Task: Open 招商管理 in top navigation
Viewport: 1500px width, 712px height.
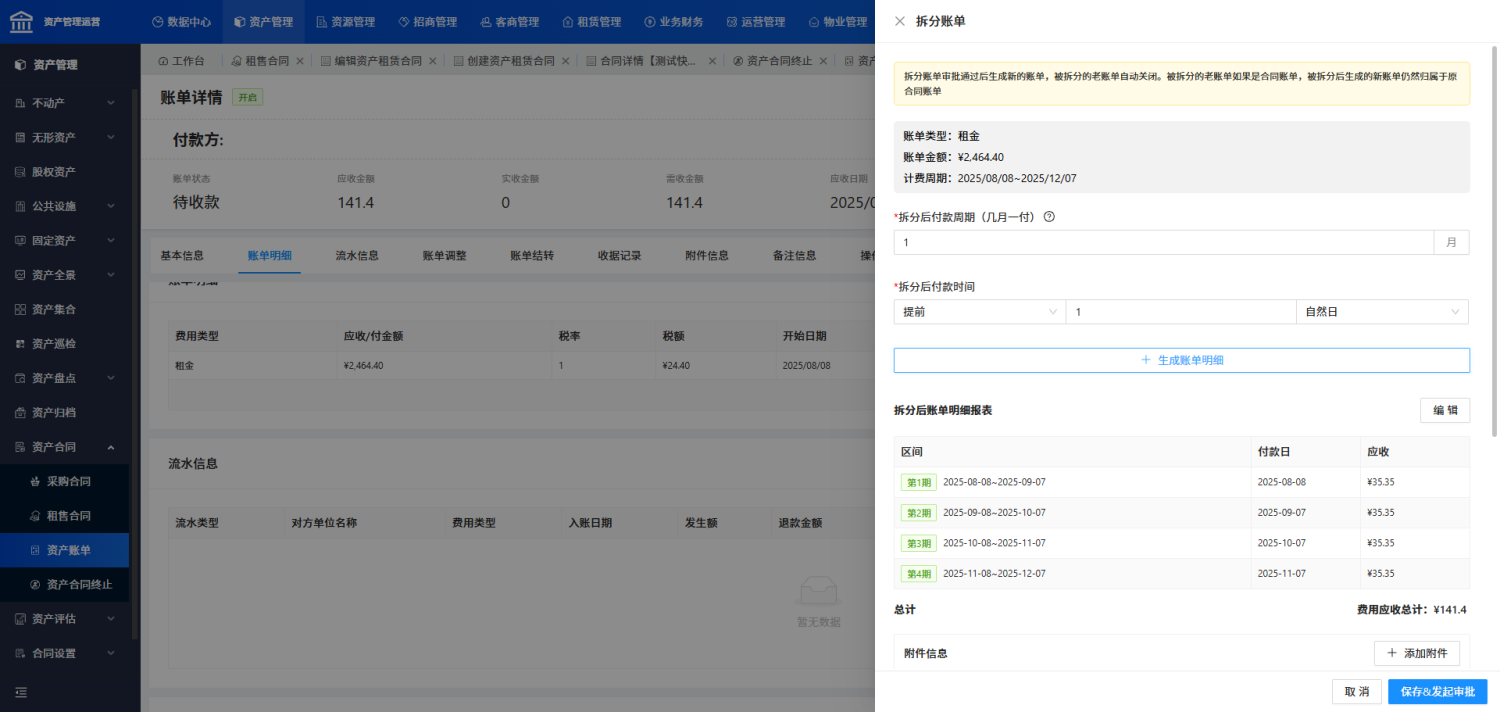Action: [427, 21]
